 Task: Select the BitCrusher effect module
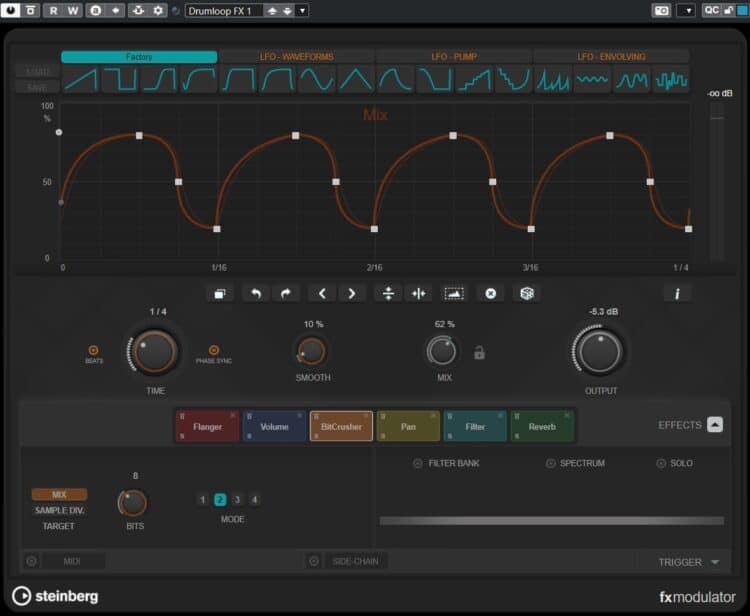click(x=341, y=426)
